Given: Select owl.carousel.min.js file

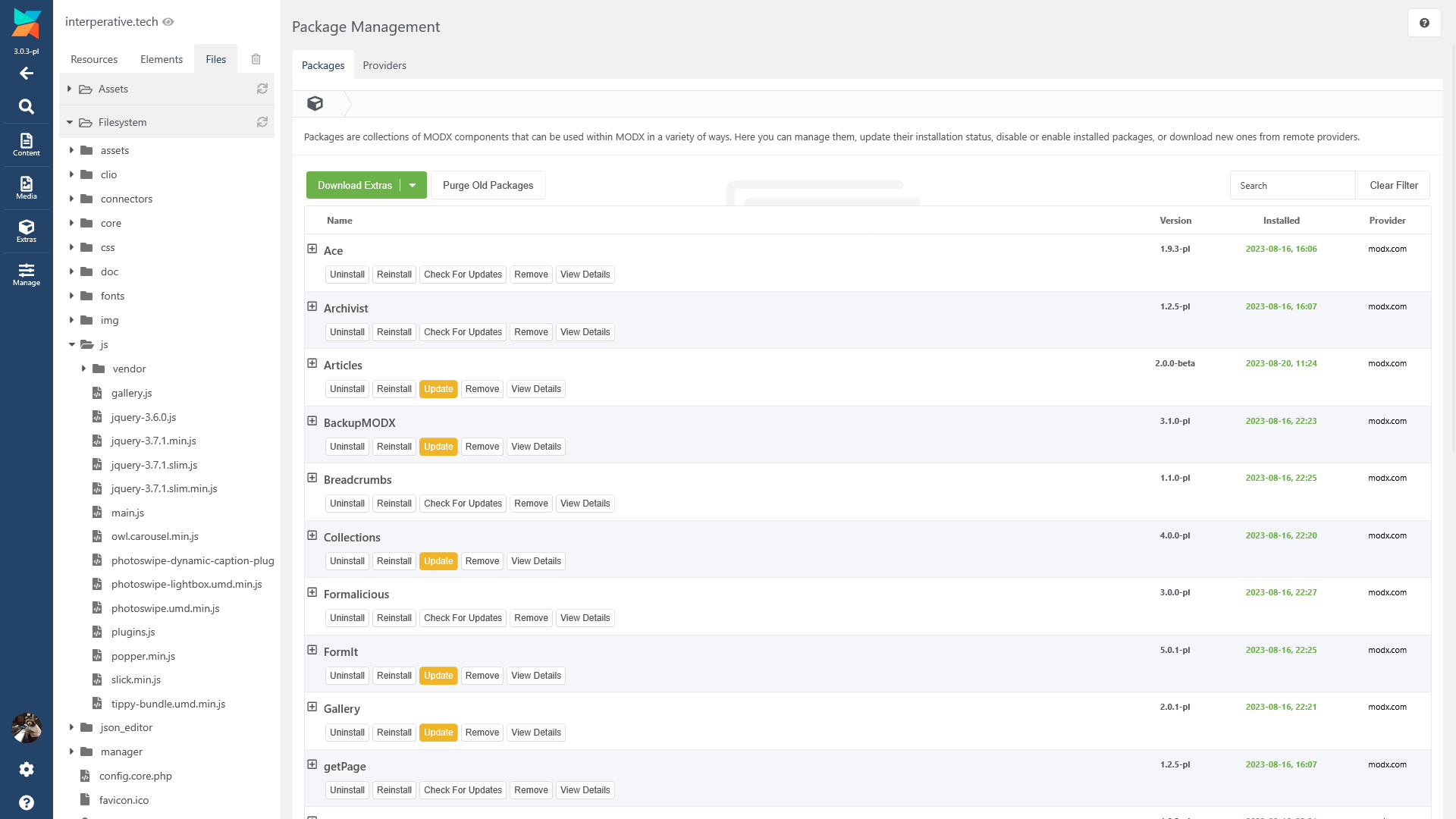Looking at the screenshot, I should (155, 536).
